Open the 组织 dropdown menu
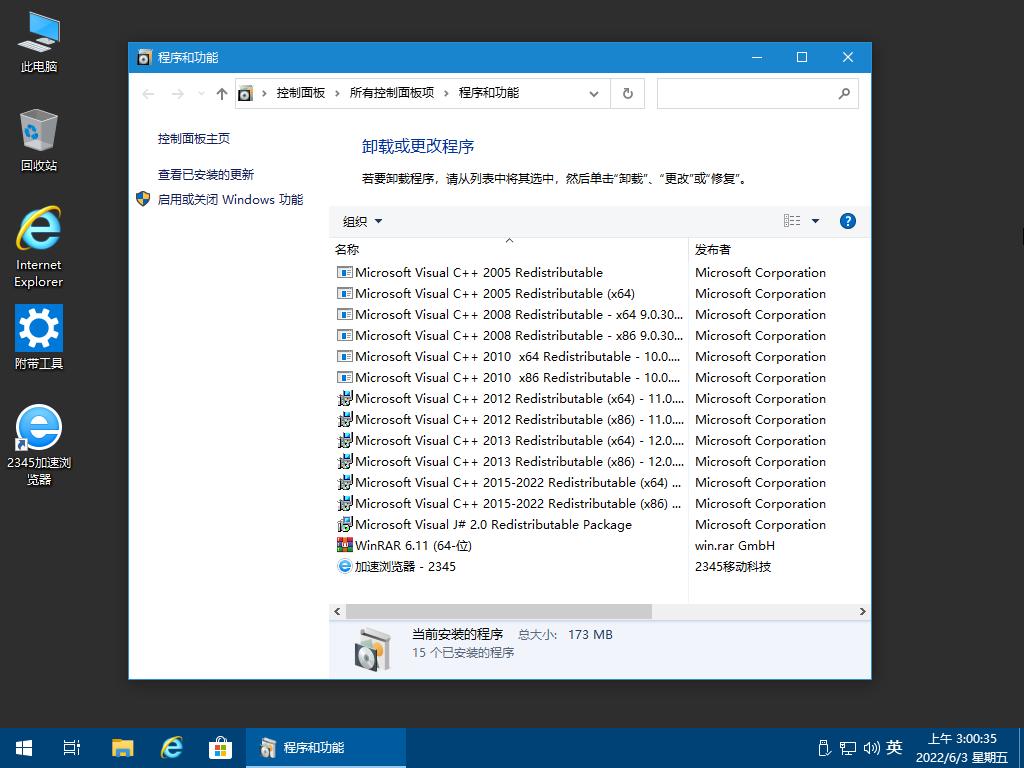Viewport: 1024px width, 768px height. point(362,221)
